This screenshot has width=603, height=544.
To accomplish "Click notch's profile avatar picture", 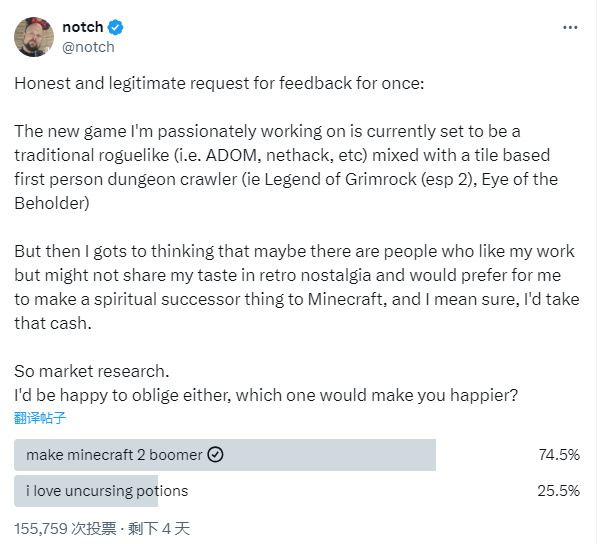I will (34, 37).
